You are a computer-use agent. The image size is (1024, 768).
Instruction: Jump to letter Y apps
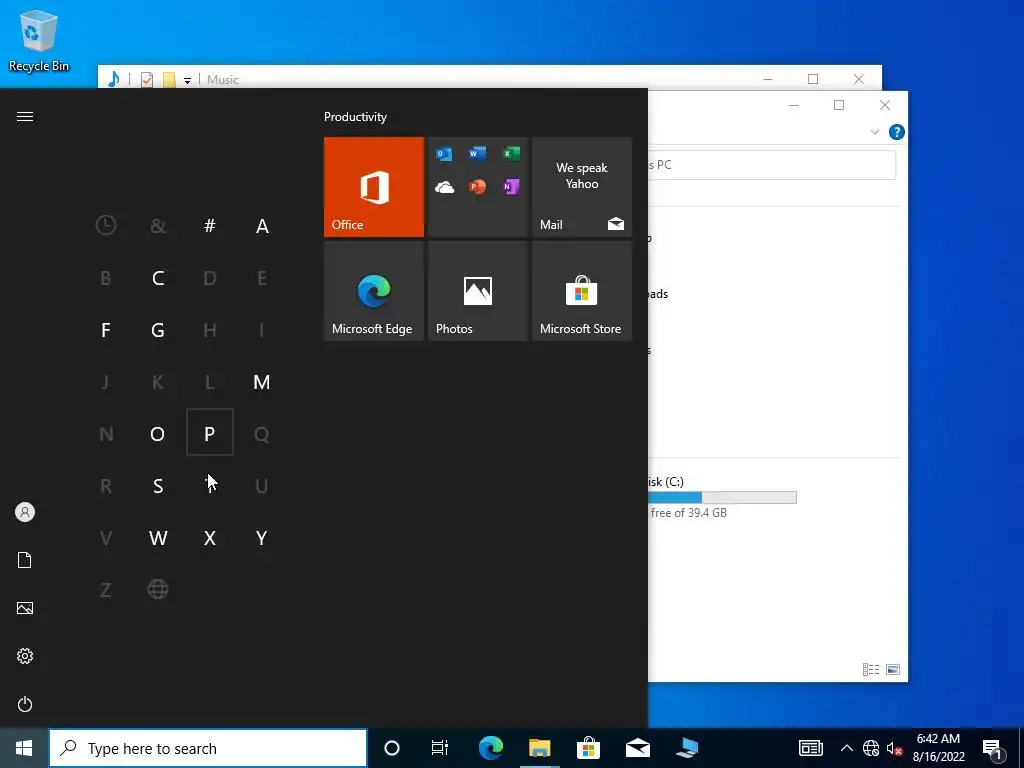[x=262, y=538]
